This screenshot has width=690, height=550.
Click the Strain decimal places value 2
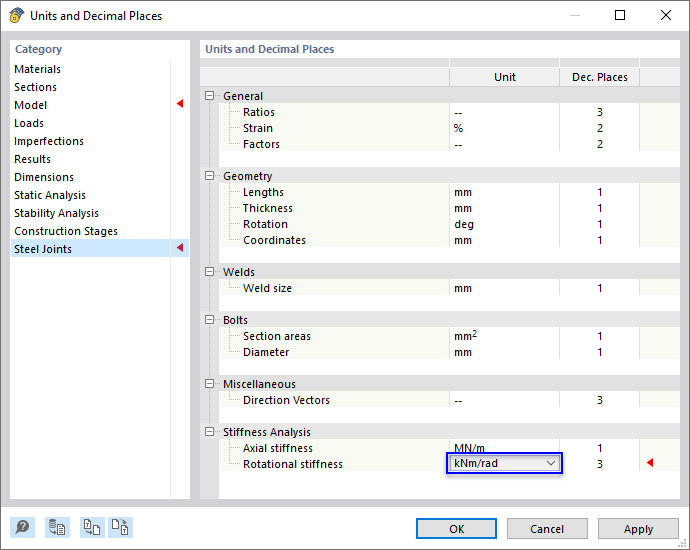[599, 128]
